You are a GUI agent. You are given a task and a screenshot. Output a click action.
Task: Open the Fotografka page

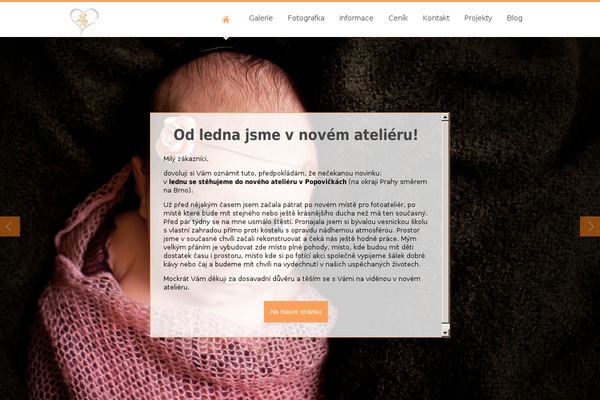tap(306, 18)
